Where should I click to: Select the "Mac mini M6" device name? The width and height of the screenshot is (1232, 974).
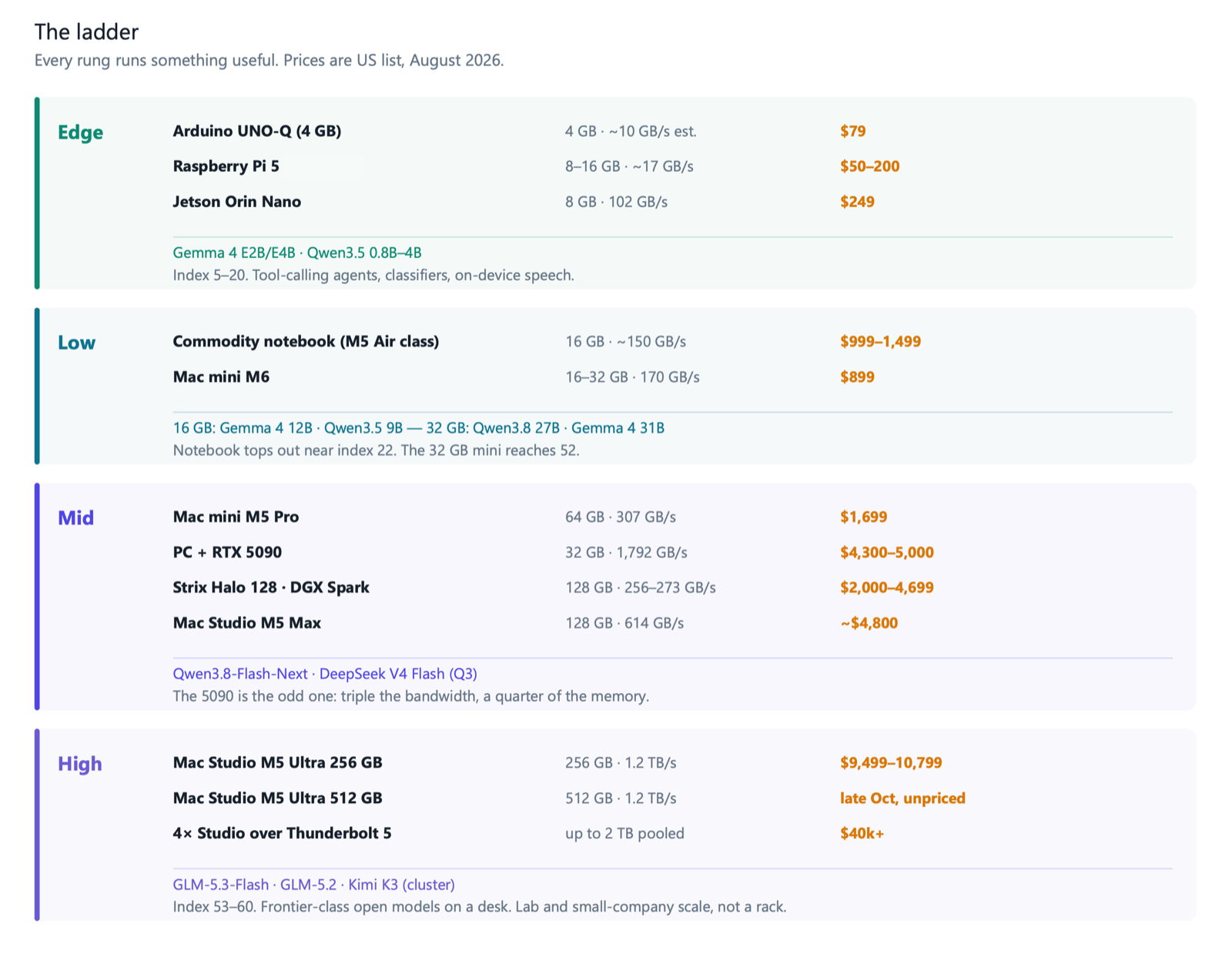click(x=221, y=377)
